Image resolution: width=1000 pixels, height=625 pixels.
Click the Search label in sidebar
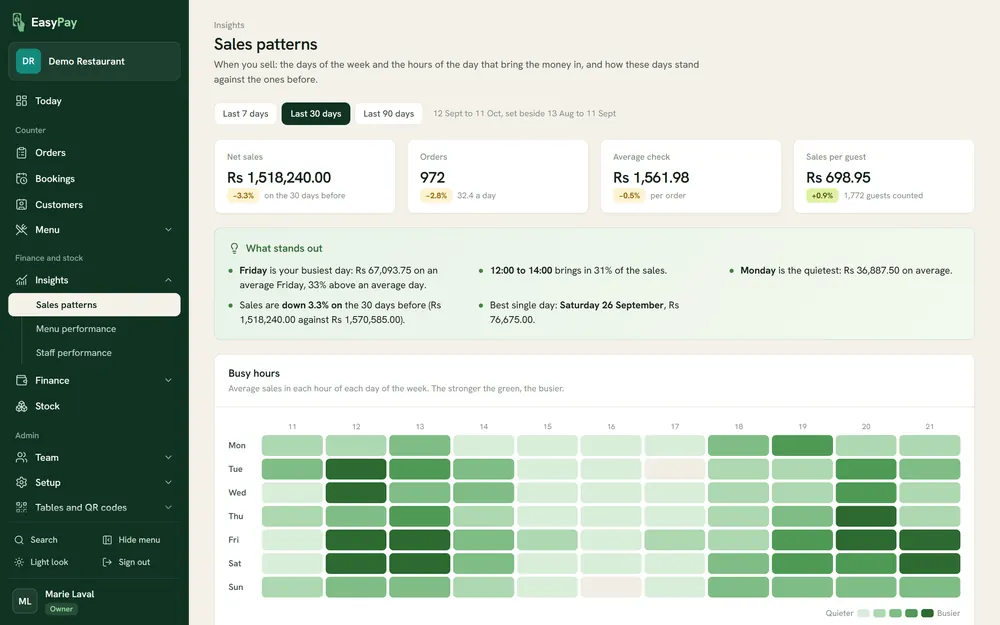(44, 540)
